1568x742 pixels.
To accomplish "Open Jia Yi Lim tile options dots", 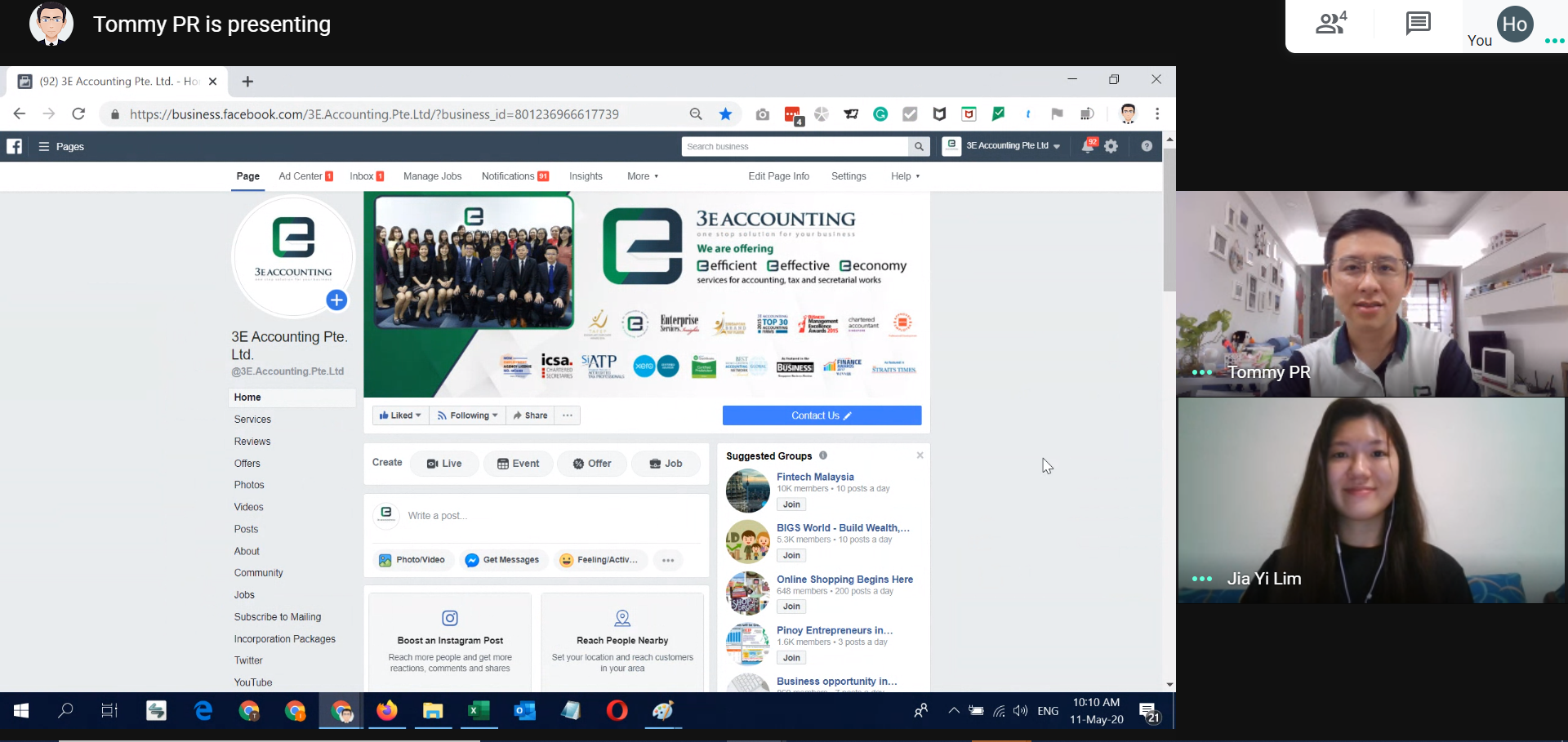I will tap(1202, 579).
